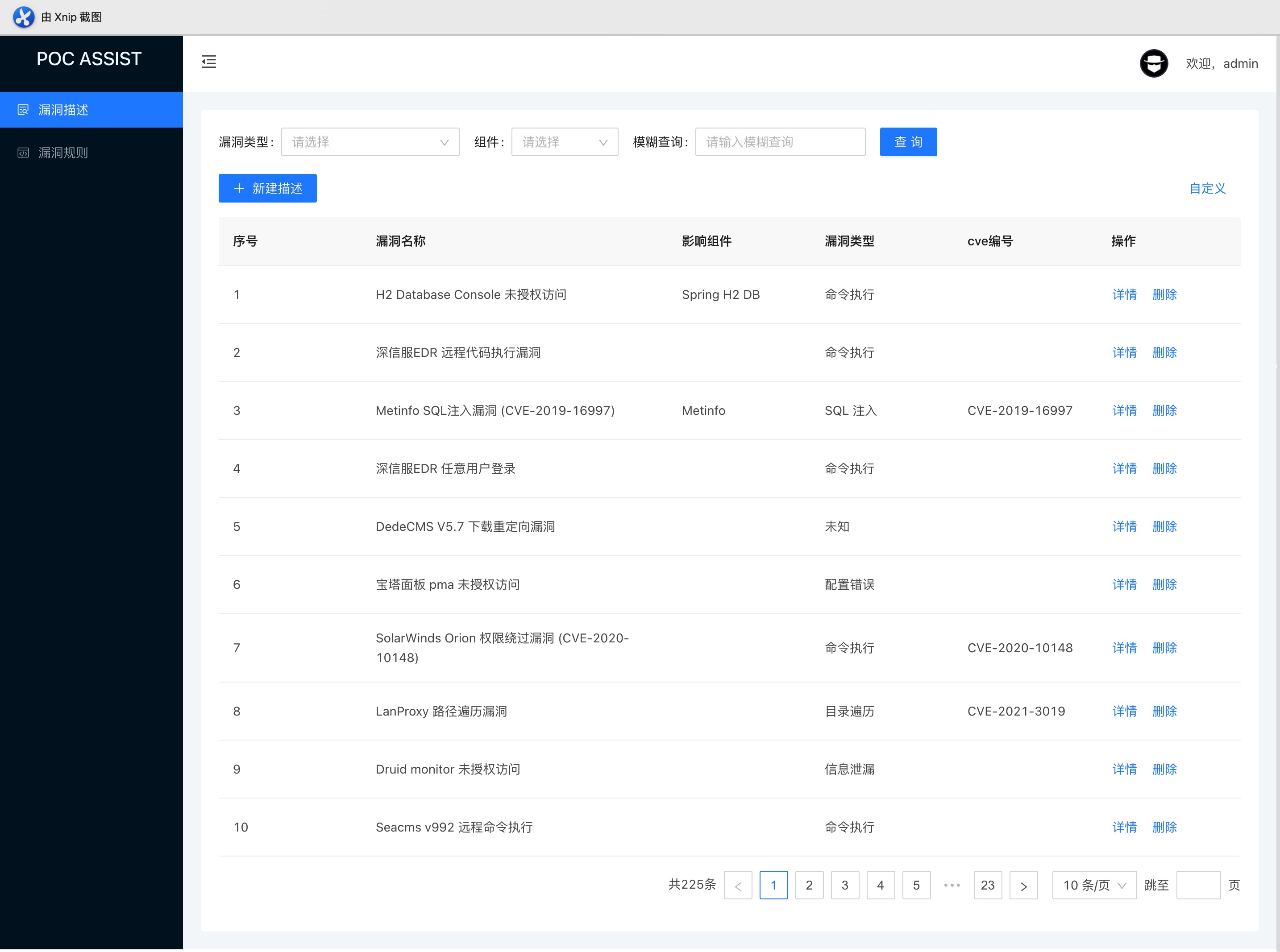
Task: Open the 漏洞类型 dropdown
Action: [370, 142]
